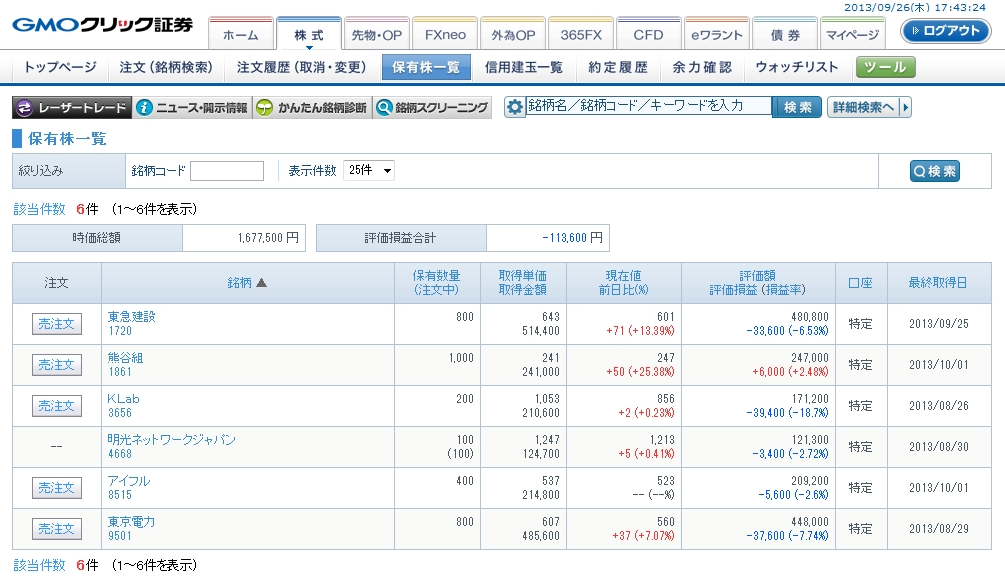1005x582 pixels.
Task: Click the stock name keyword search box
Action: pyautogui.click(x=649, y=106)
